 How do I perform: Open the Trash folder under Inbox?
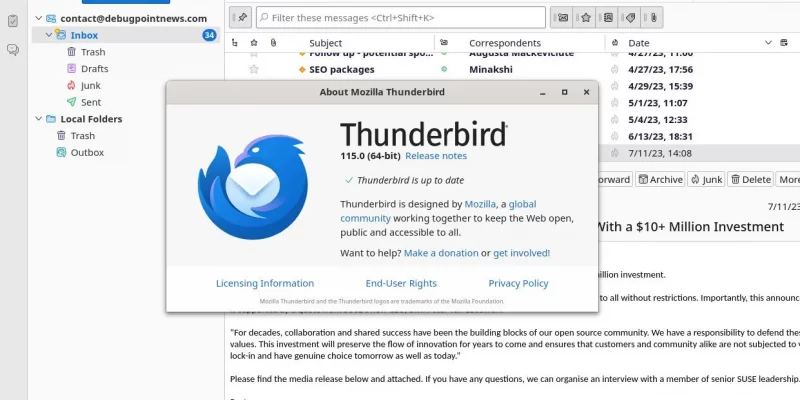click(x=93, y=52)
